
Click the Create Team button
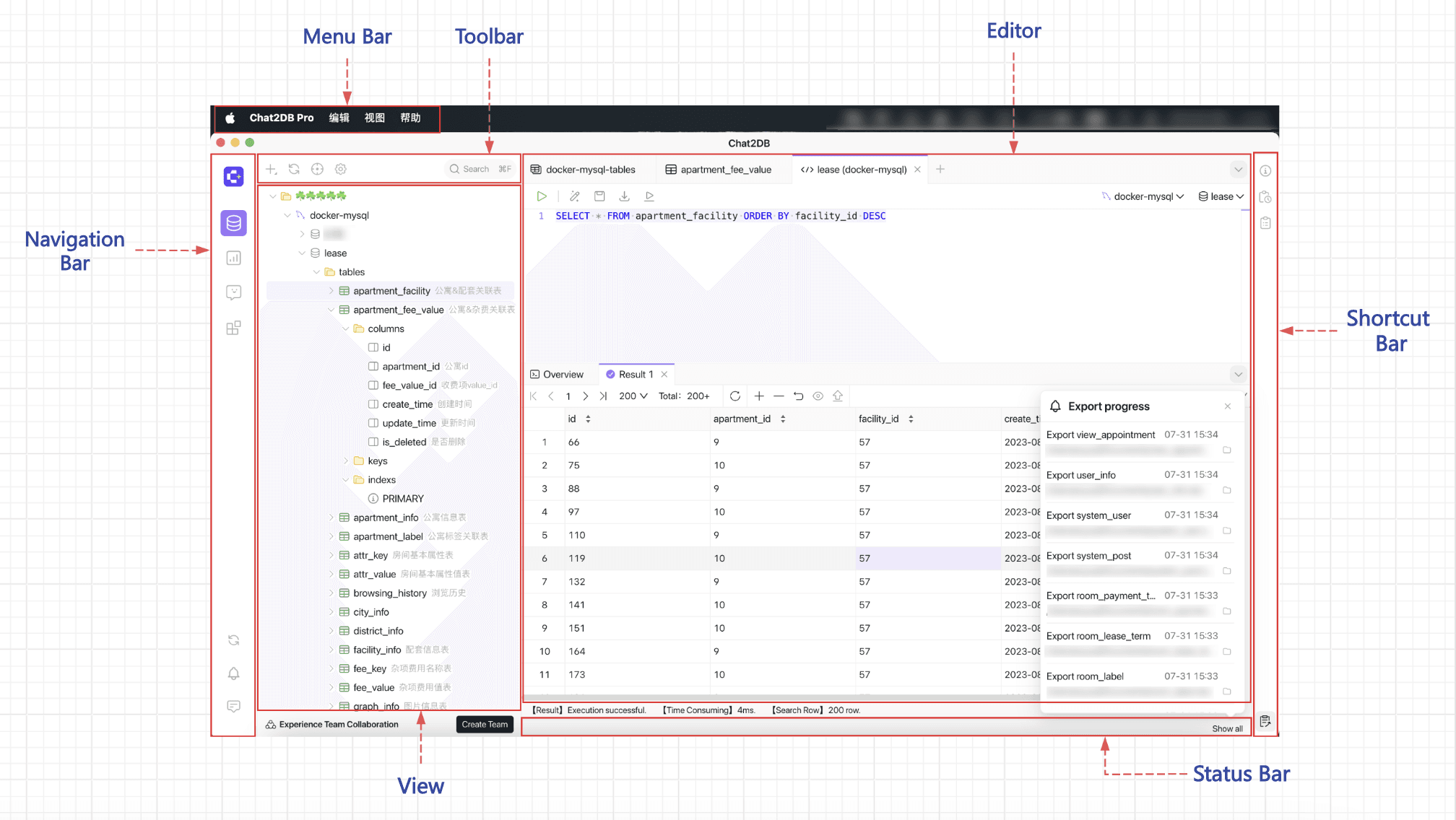coord(485,724)
